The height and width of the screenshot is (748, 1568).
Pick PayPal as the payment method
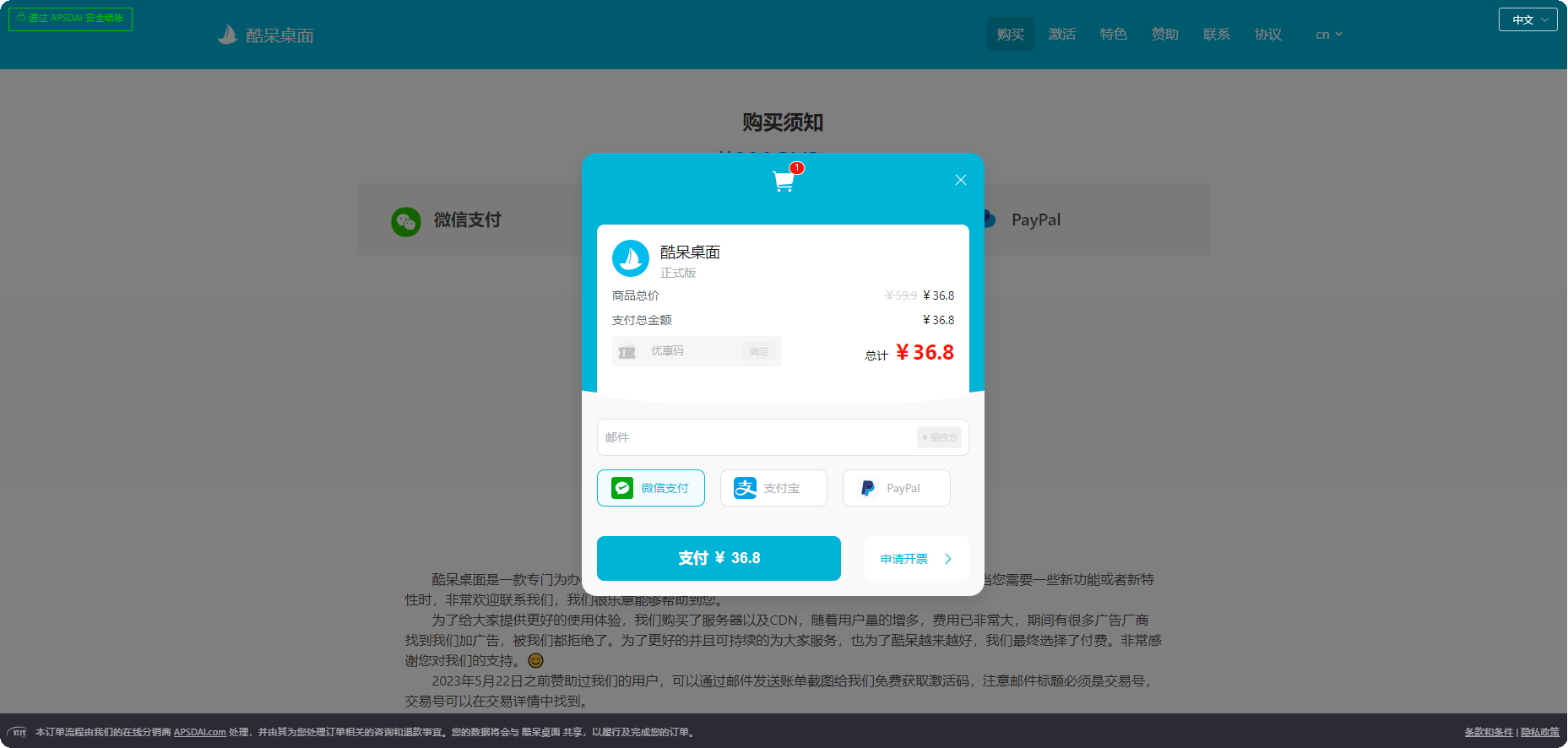[896, 488]
